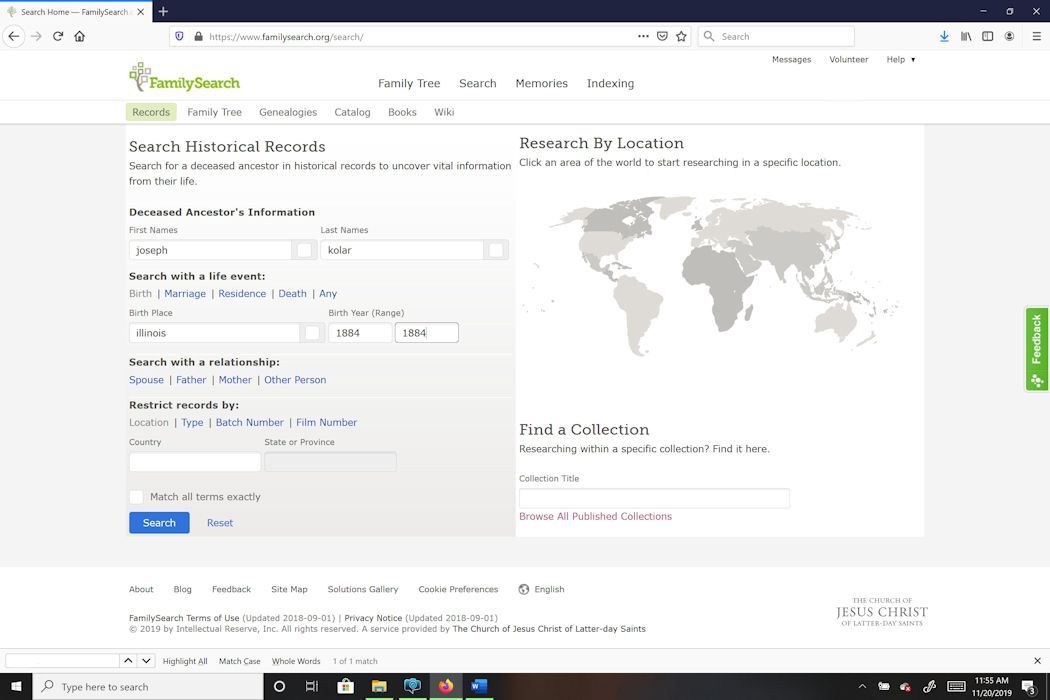The width and height of the screenshot is (1050, 700).
Task: Open the Firefox library icon
Action: coord(966,36)
